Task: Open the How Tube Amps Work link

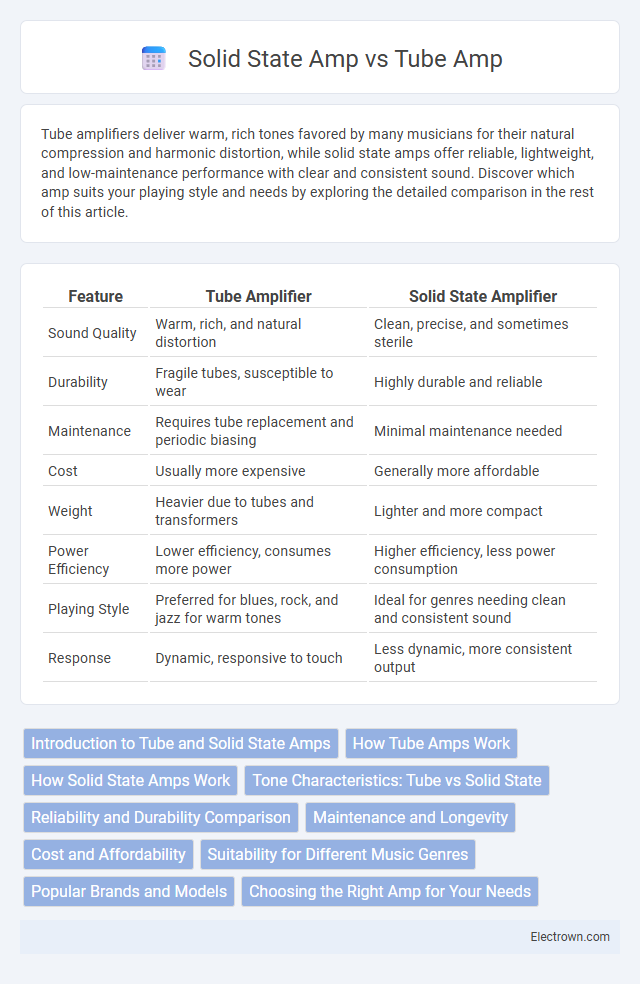Action: click(431, 743)
